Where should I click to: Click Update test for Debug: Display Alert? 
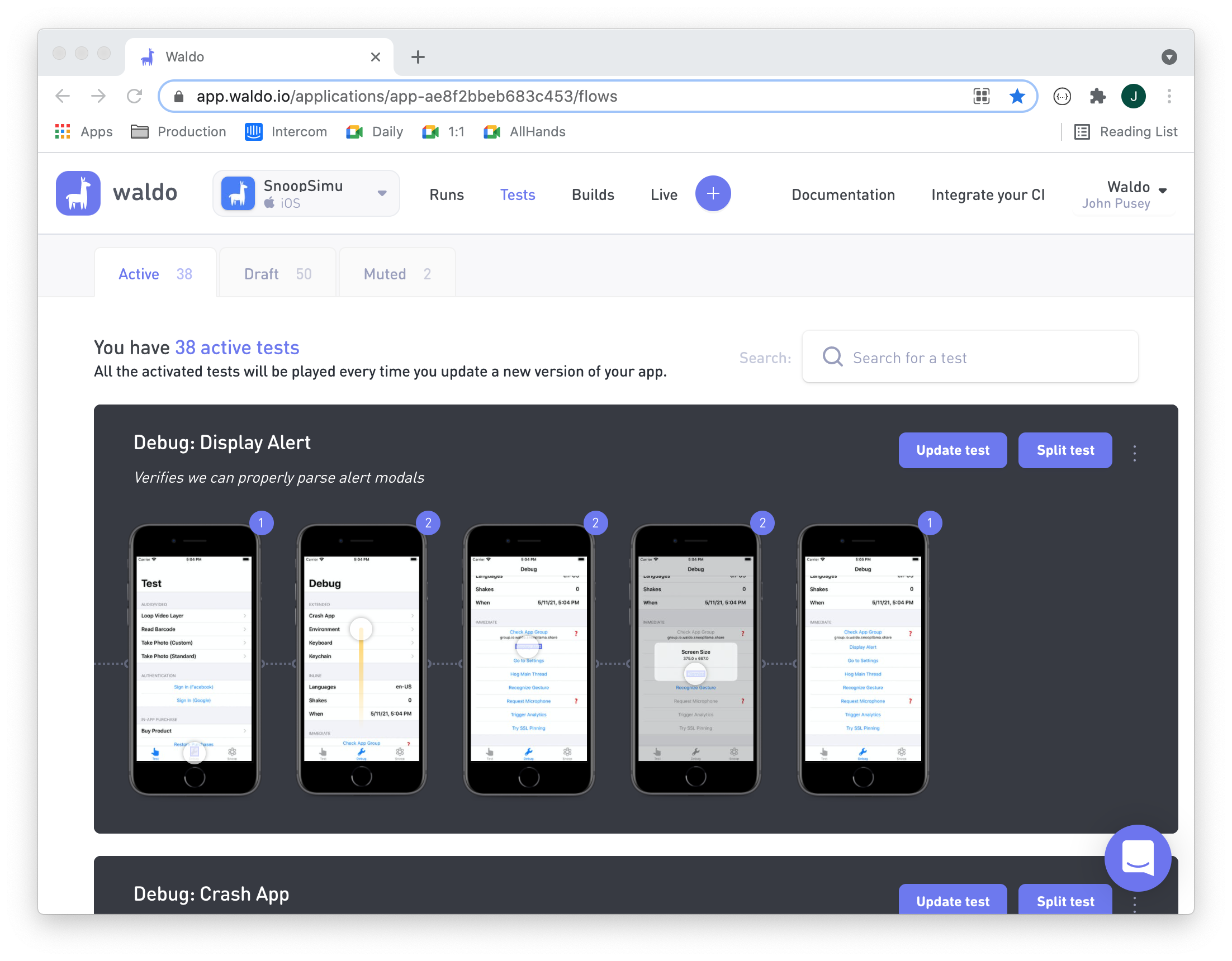(952, 450)
